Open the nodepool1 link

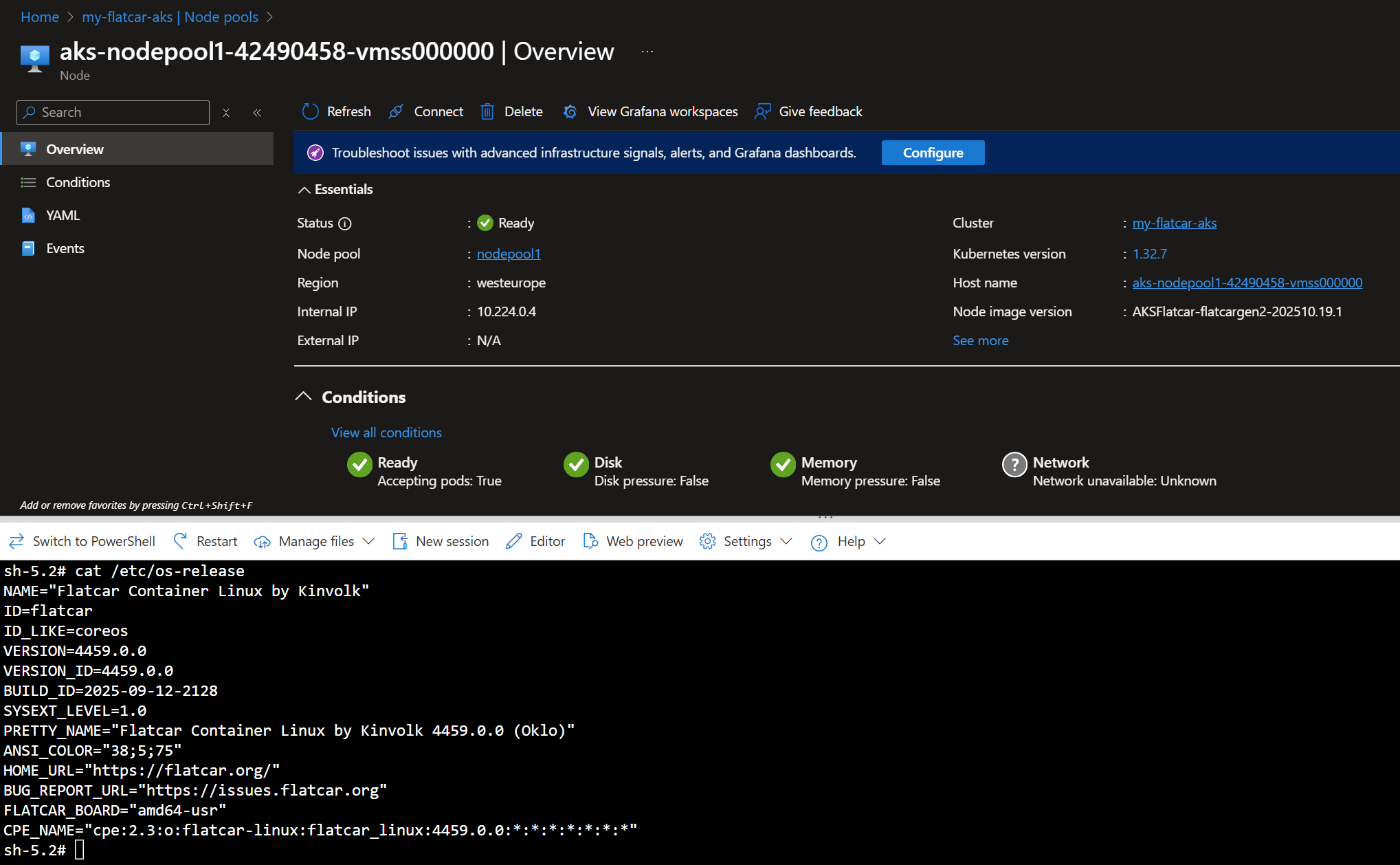tap(509, 254)
